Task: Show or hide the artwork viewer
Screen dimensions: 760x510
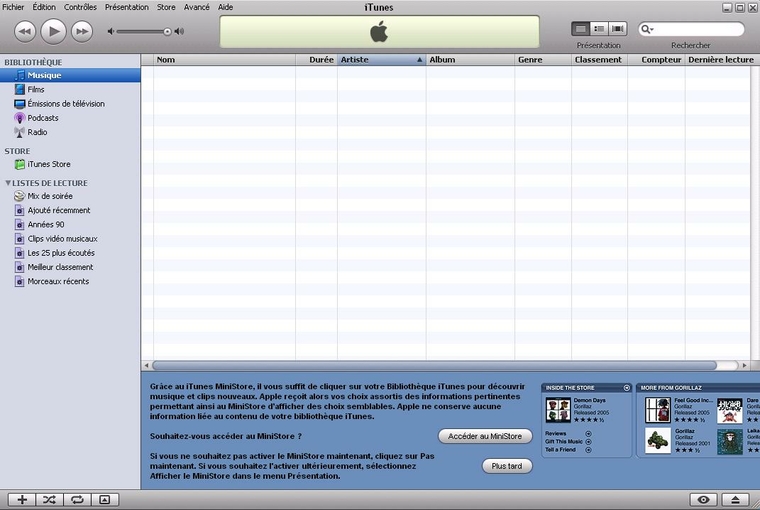Action: 105,500
